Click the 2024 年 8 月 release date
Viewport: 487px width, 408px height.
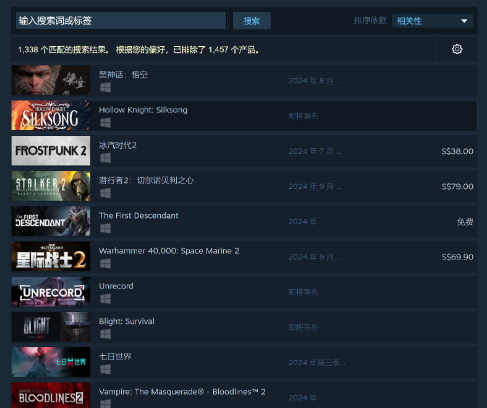(315, 81)
